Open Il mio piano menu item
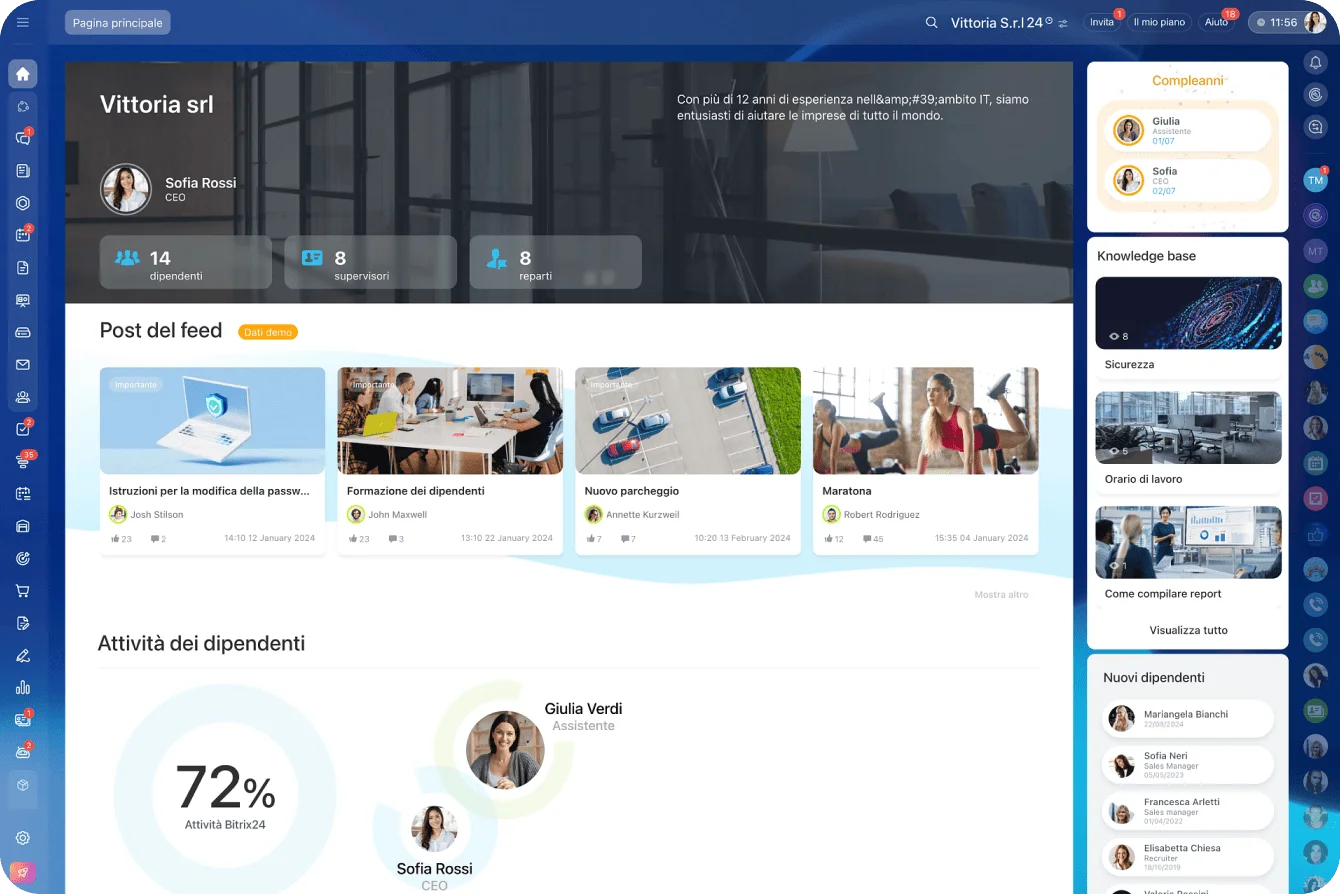1340x894 pixels. (x=1159, y=22)
